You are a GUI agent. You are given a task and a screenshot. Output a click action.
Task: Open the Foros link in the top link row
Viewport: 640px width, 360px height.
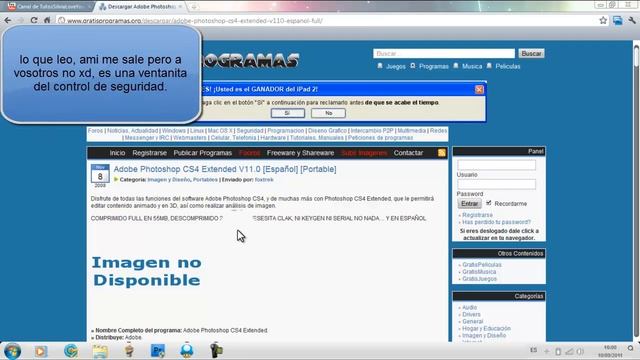tap(95, 131)
